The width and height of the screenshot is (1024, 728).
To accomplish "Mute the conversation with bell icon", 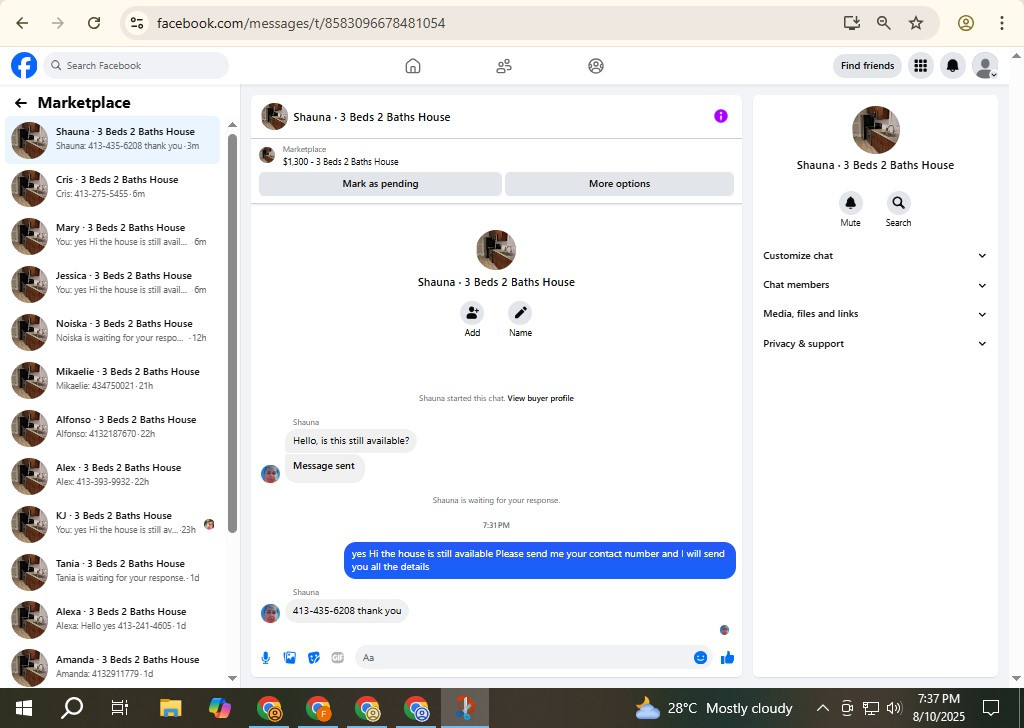I will pos(850,203).
